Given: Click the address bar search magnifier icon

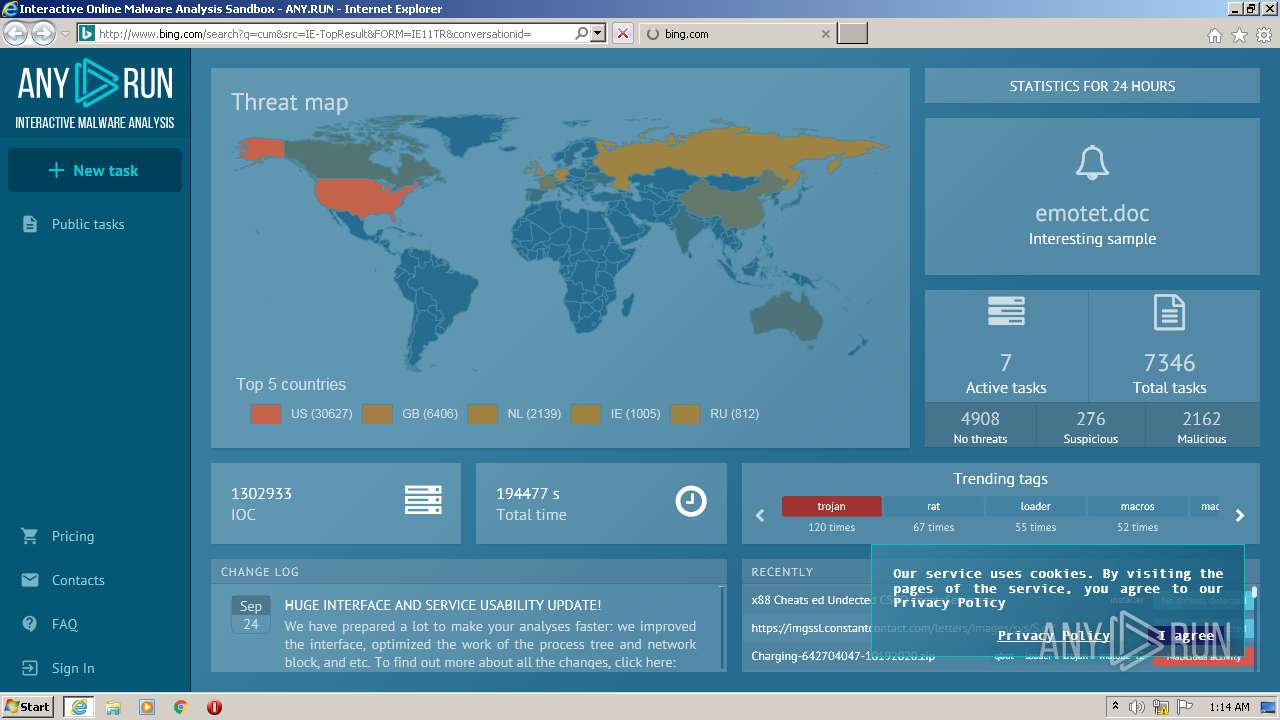Looking at the screenshot, I should 581,34.
